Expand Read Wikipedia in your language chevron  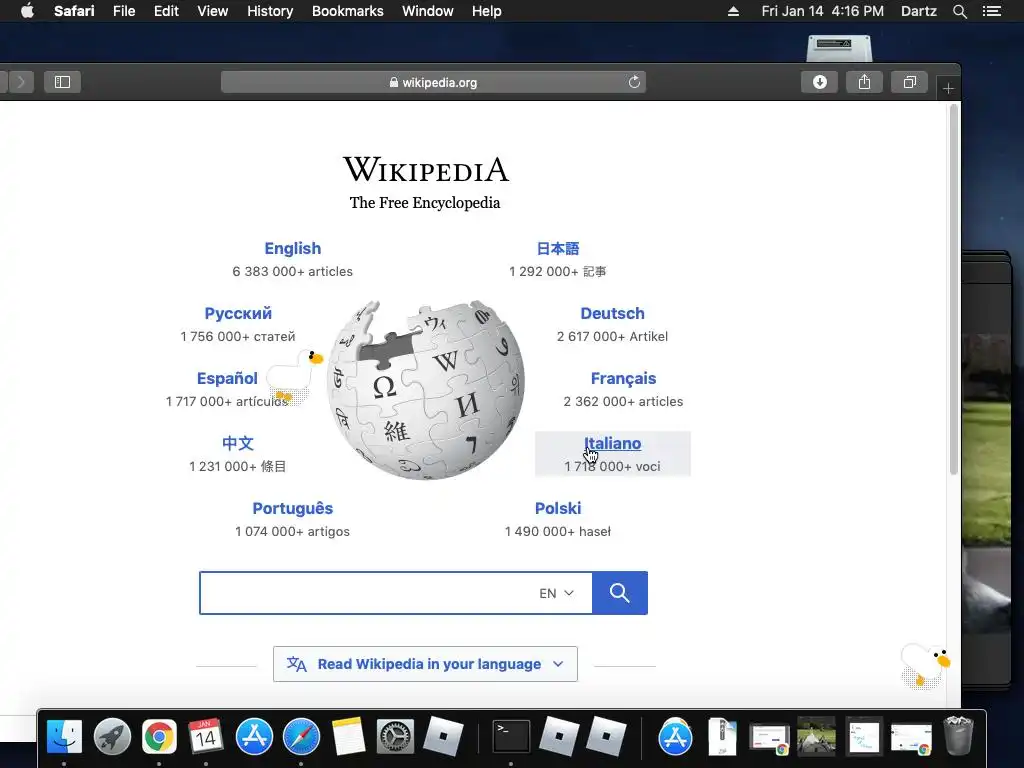[558, 664]
